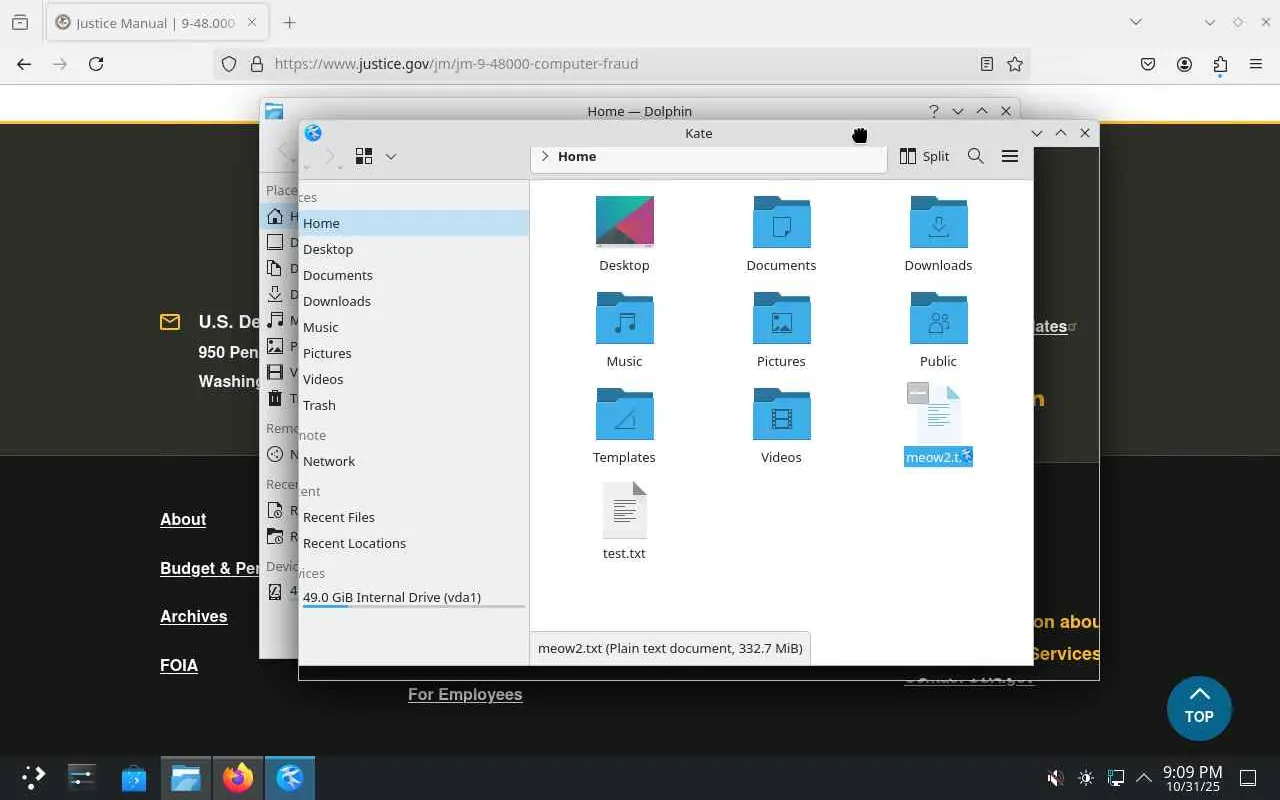Image resolution: width=1280 pixels, height=800 pixels.
Task: Open the Archives link on the webpage
Action: coord(194,616)
